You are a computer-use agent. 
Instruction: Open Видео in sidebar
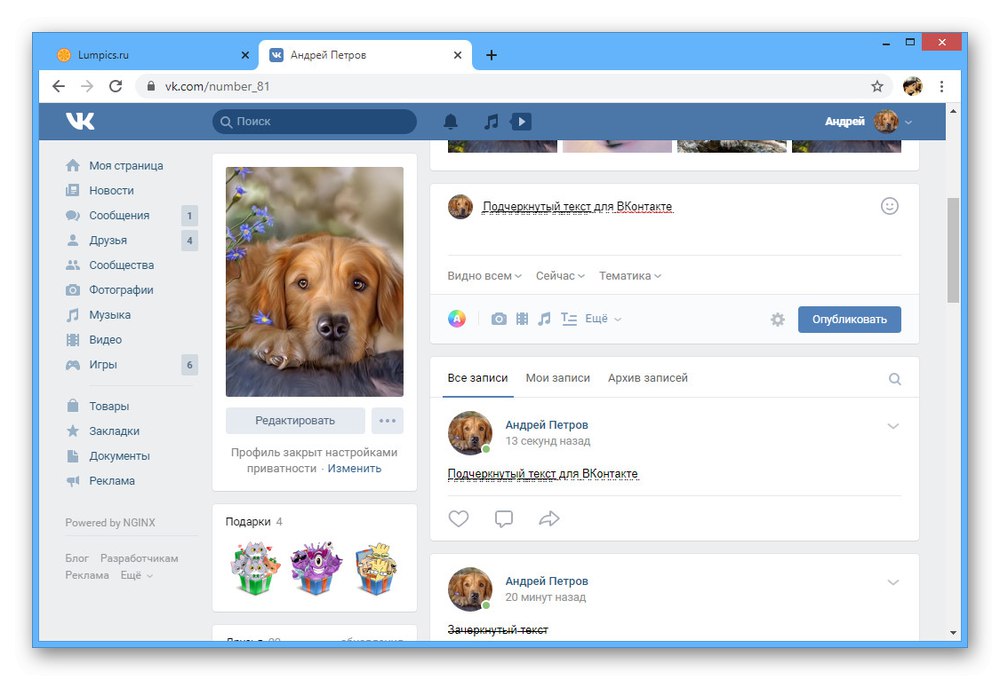(105, 339)
